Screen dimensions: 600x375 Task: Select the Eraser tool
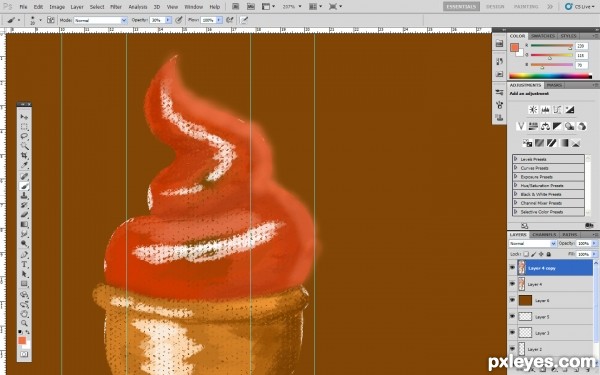[24, 215]
